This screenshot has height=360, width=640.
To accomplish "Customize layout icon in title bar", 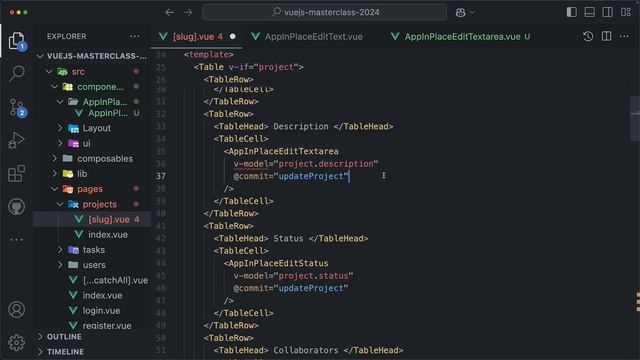I will pos(626,12).
